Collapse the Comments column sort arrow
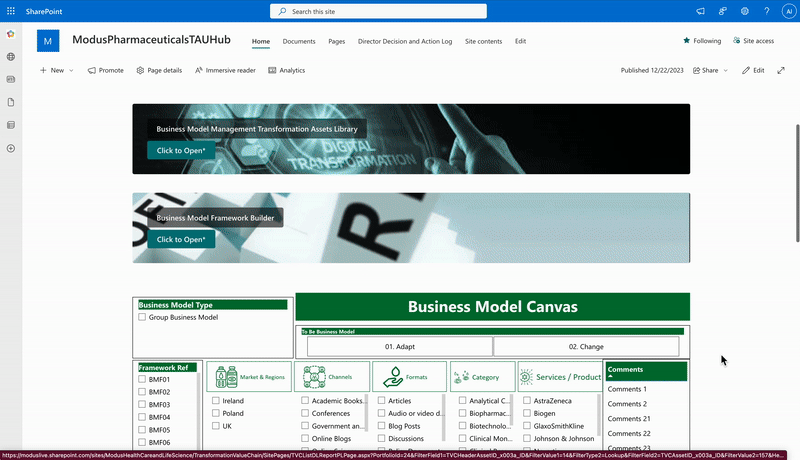 pyautogui.click(x=610, y=376)
